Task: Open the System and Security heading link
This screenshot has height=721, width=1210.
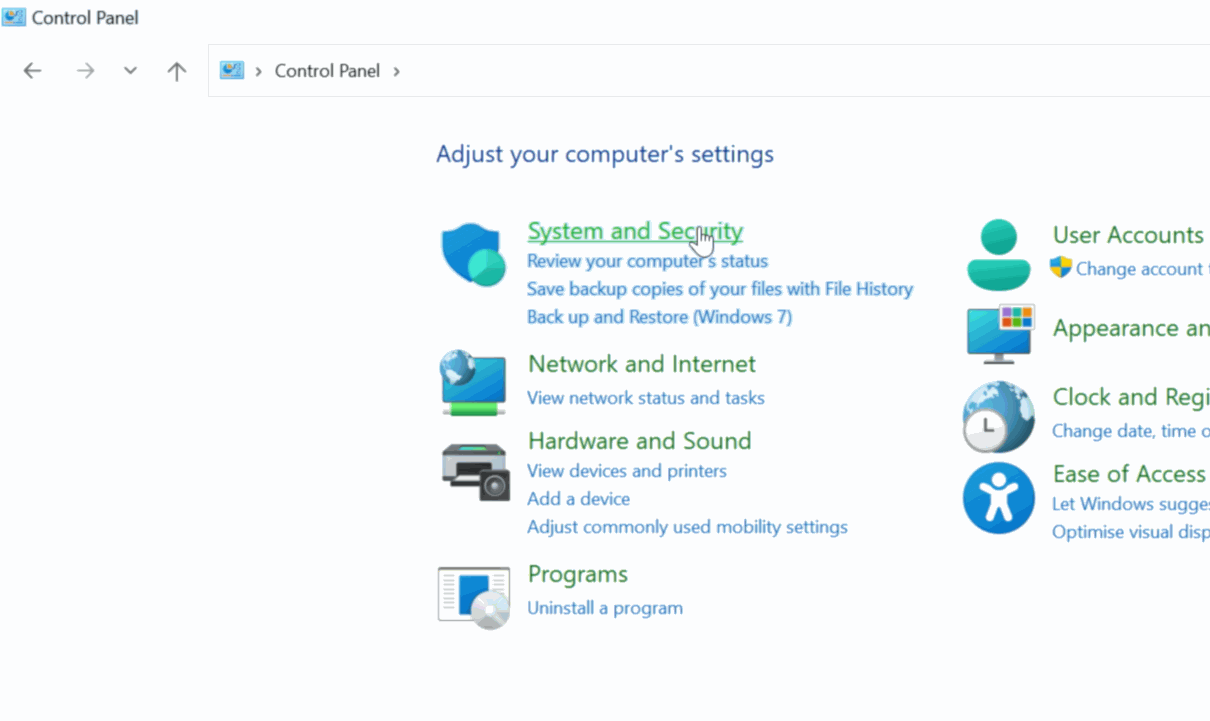Action: coord(634,231)
